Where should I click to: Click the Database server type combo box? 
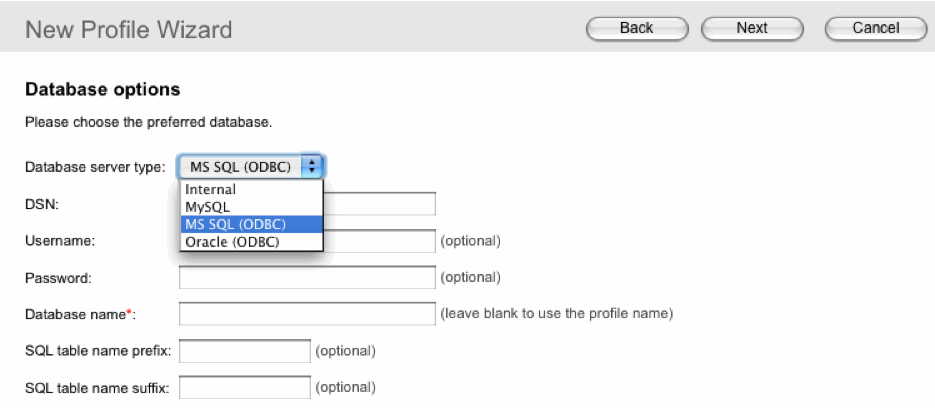pyautogui.click(x=242, y=167)
